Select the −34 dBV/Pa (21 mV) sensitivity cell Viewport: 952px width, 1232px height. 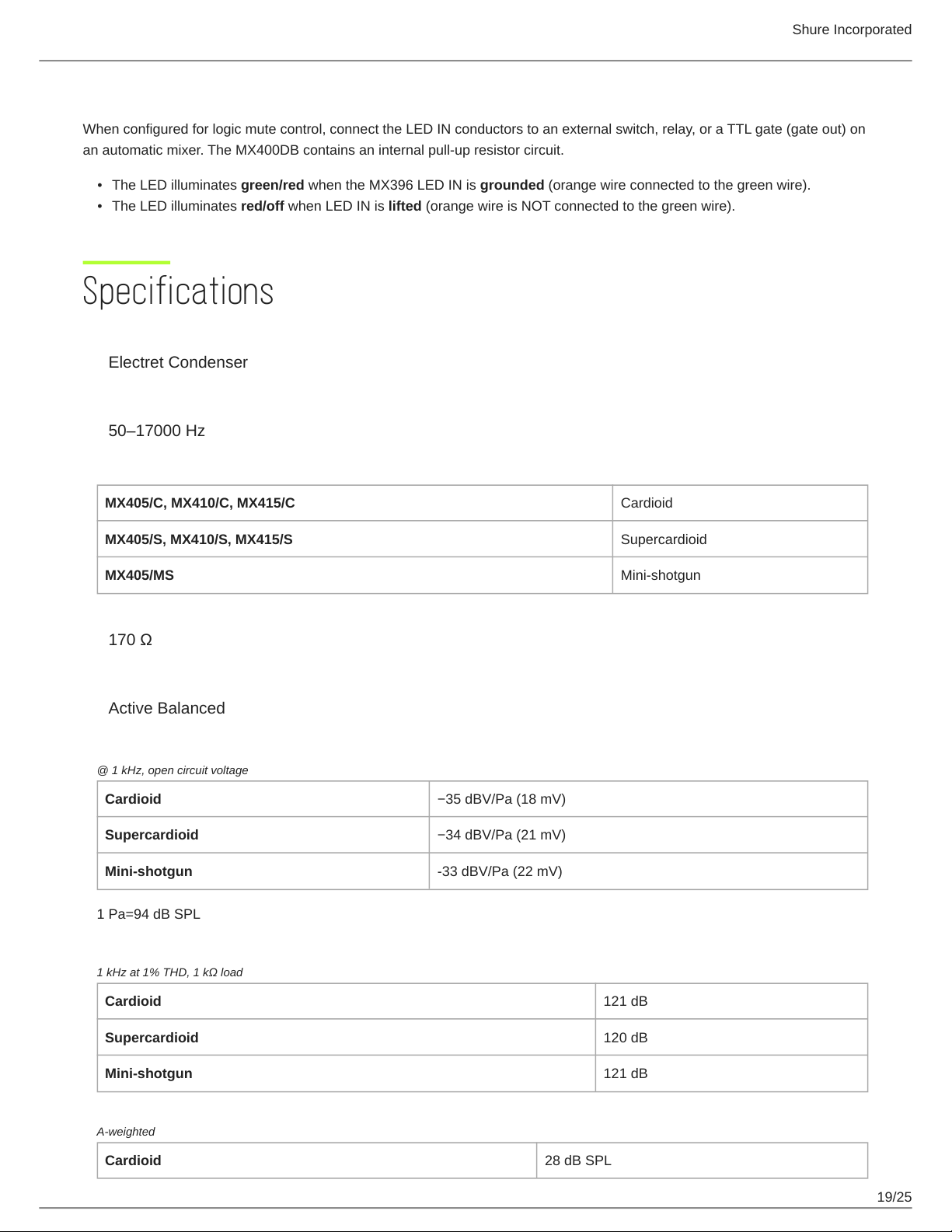[x=648, y=835]
